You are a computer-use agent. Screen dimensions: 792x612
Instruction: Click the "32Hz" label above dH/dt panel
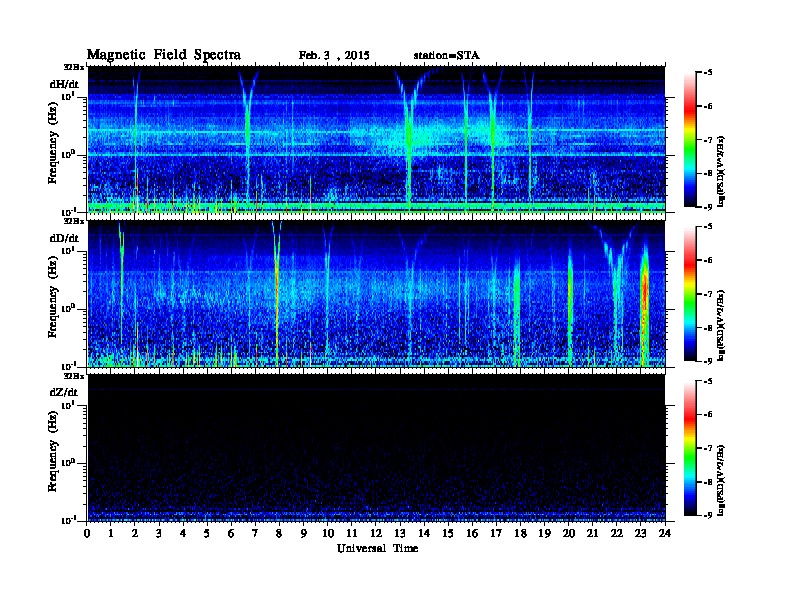(74, 67)
